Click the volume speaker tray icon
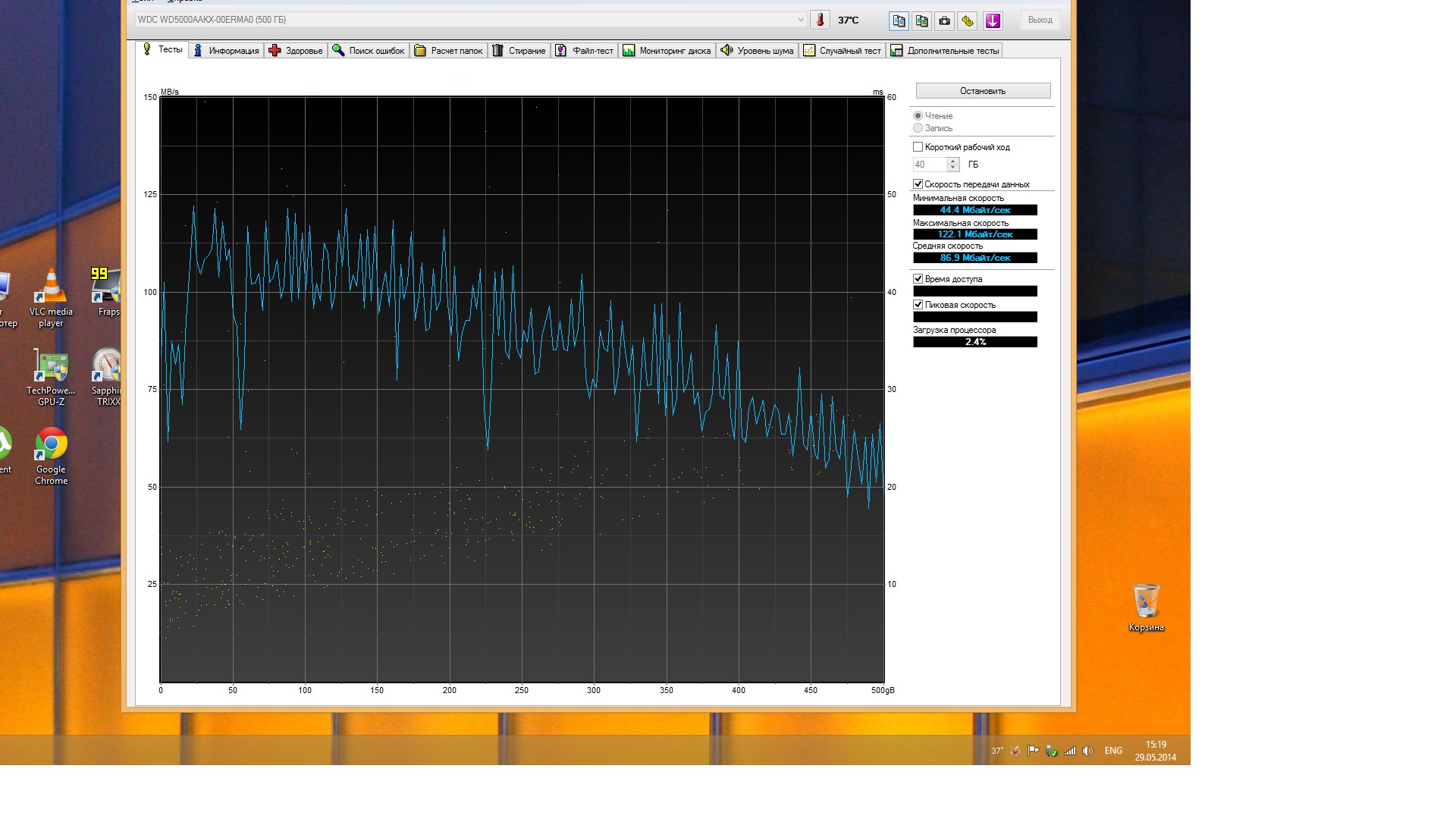Viewport: 1456px width, 819px height. (x=1087, y=751)
